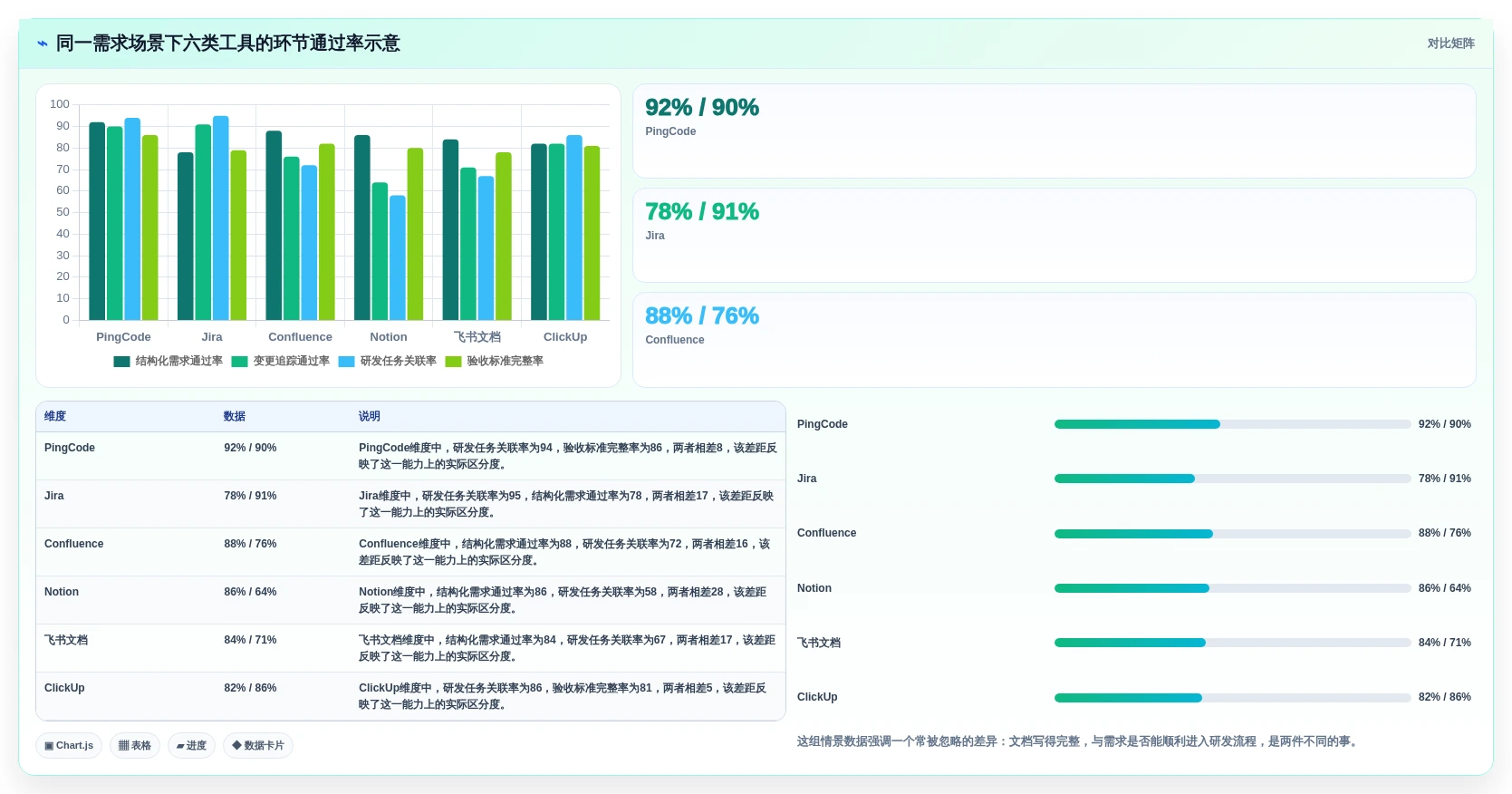Toggle the 研发任务关联率 legend swatch

click(x=346, y=362)
